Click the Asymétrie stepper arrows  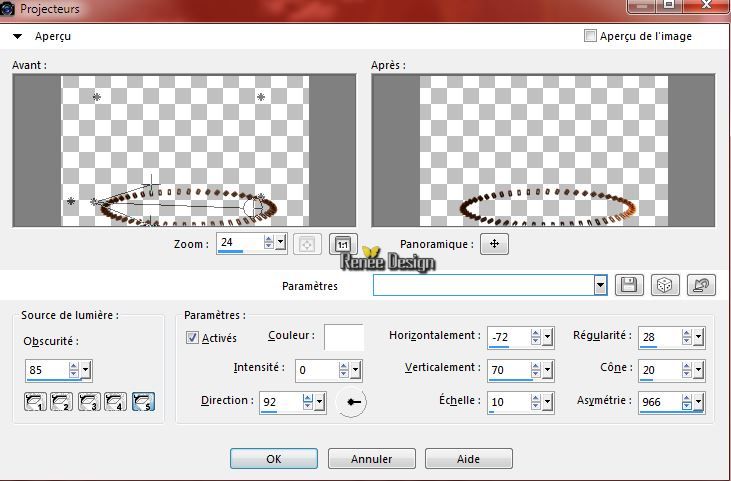(686, 402)
